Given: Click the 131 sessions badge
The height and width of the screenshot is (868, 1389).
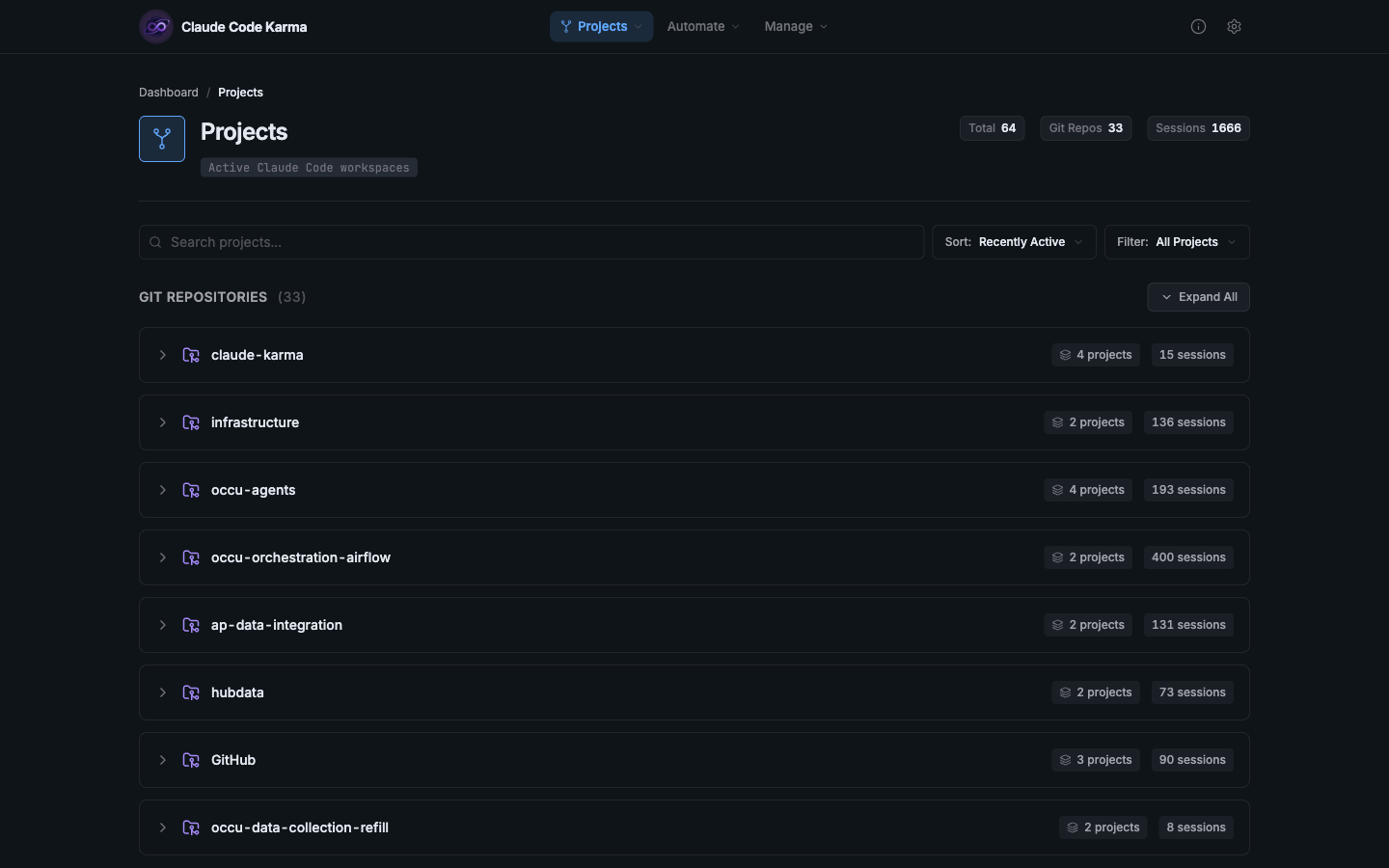Looking at the screenshot, I should (x=1188, y=625).
